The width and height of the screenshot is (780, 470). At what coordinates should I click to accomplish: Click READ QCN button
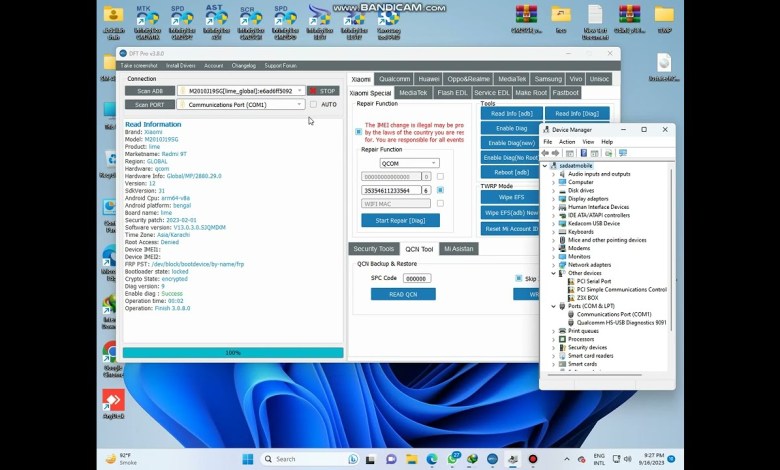click(403, 294)
